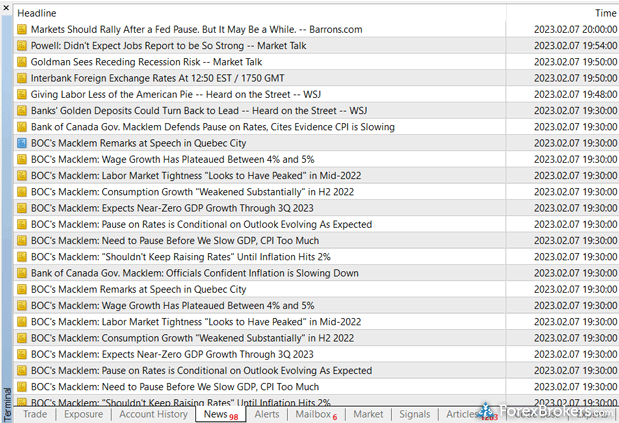
Task: Click the time cell in the Interbank Foreign Exchange row
Action: tap(575, 78)
